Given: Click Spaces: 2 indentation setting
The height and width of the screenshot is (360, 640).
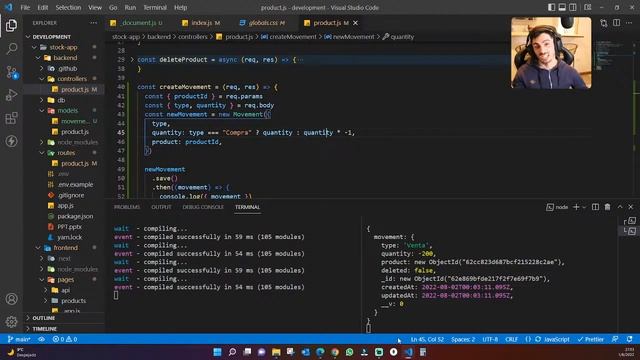Looking at the screenshot, I should 463,339.
